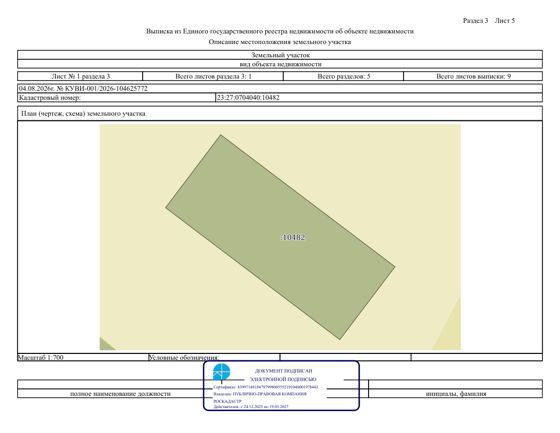
Task: Click 'ЭЛЕКТРОННОЙ ПОДПИСЬЮ' in the signature stamp
Action: [x=283, y=379]
